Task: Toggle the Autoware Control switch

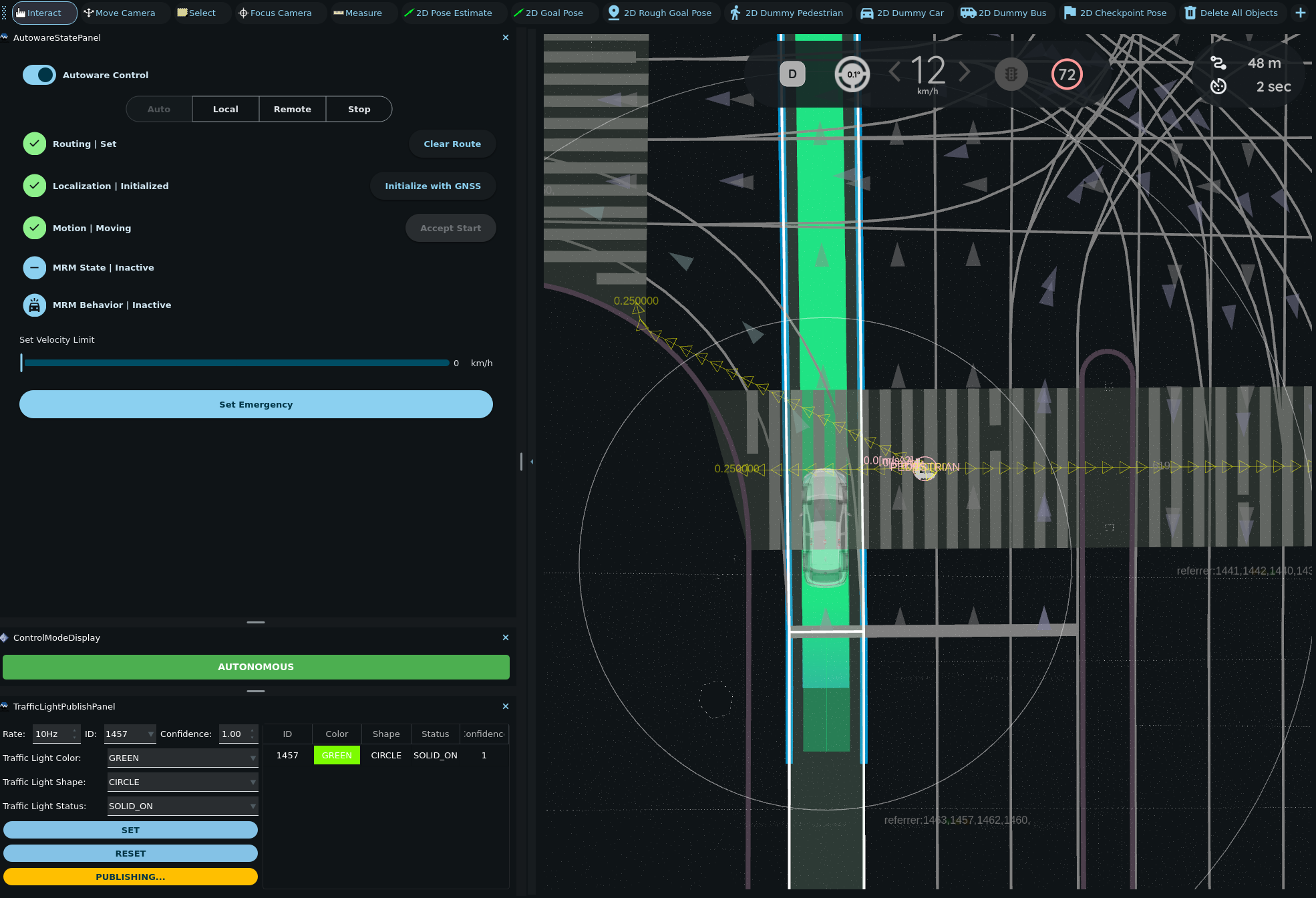Action: (x=39, y=75)
